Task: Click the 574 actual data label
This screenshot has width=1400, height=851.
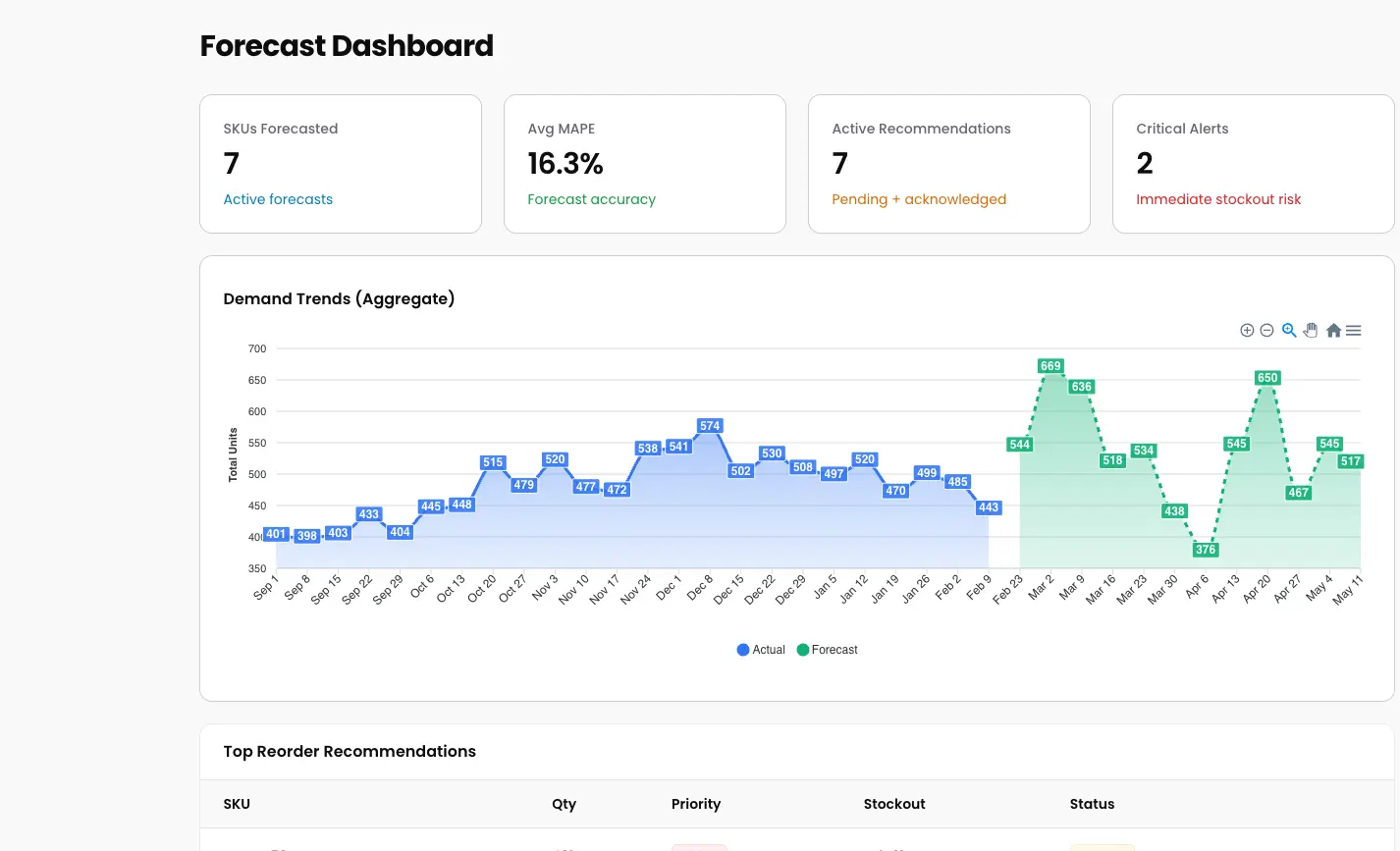Action: click(710, 426)
